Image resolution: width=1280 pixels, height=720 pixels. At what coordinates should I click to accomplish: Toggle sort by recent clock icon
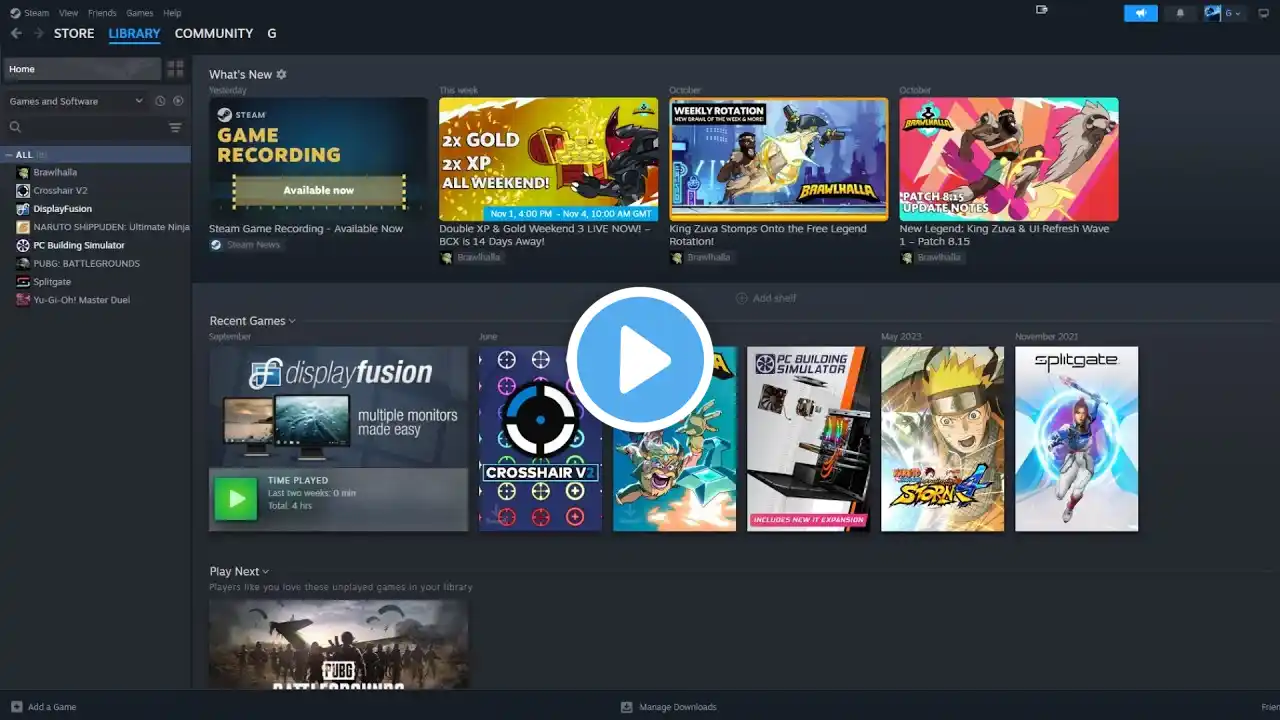point(160,101)
